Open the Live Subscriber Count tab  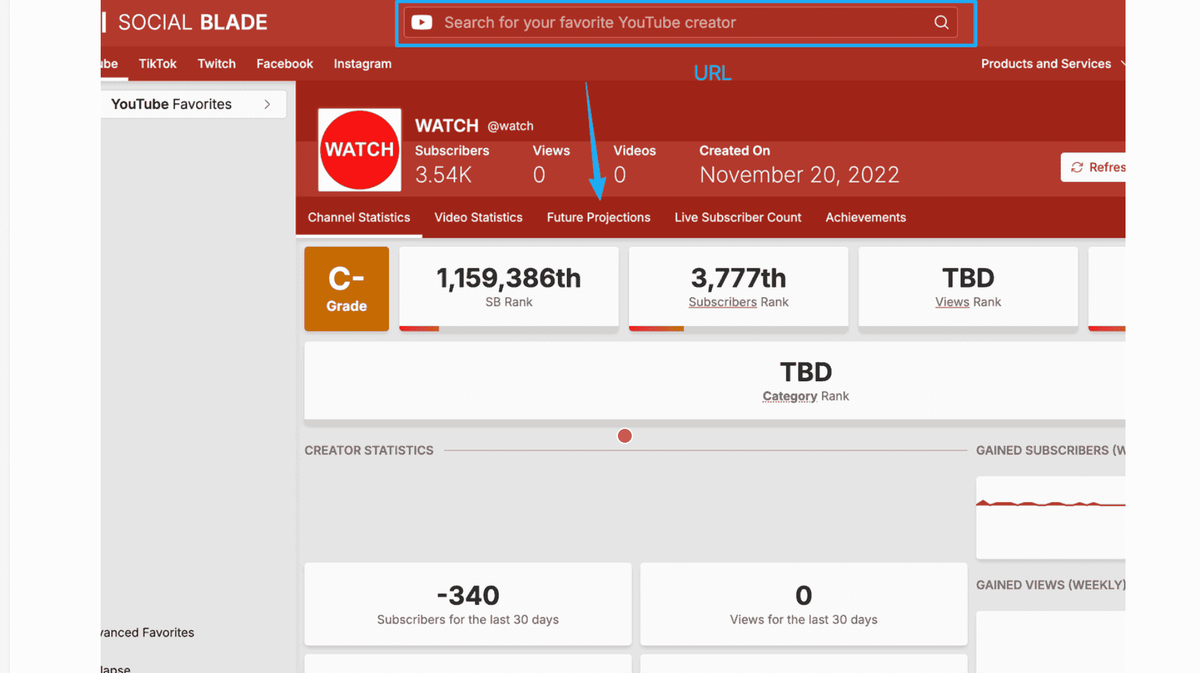pos(738,217)
